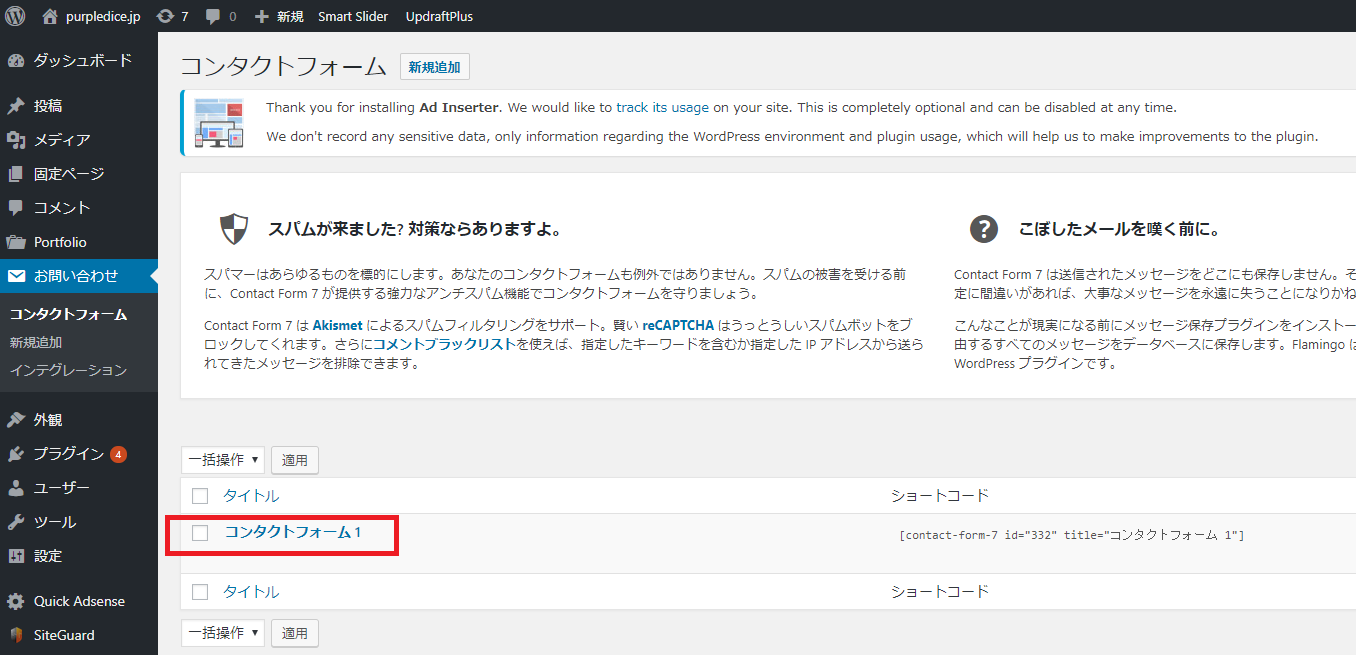Click the 外観 paintbrush icon
1356x655 pixels.
[x=16, y=420]
